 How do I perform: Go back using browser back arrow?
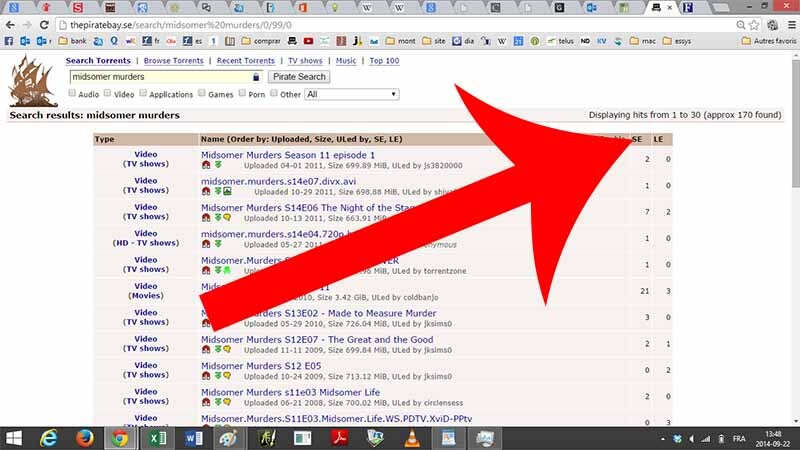coord(10,25)
